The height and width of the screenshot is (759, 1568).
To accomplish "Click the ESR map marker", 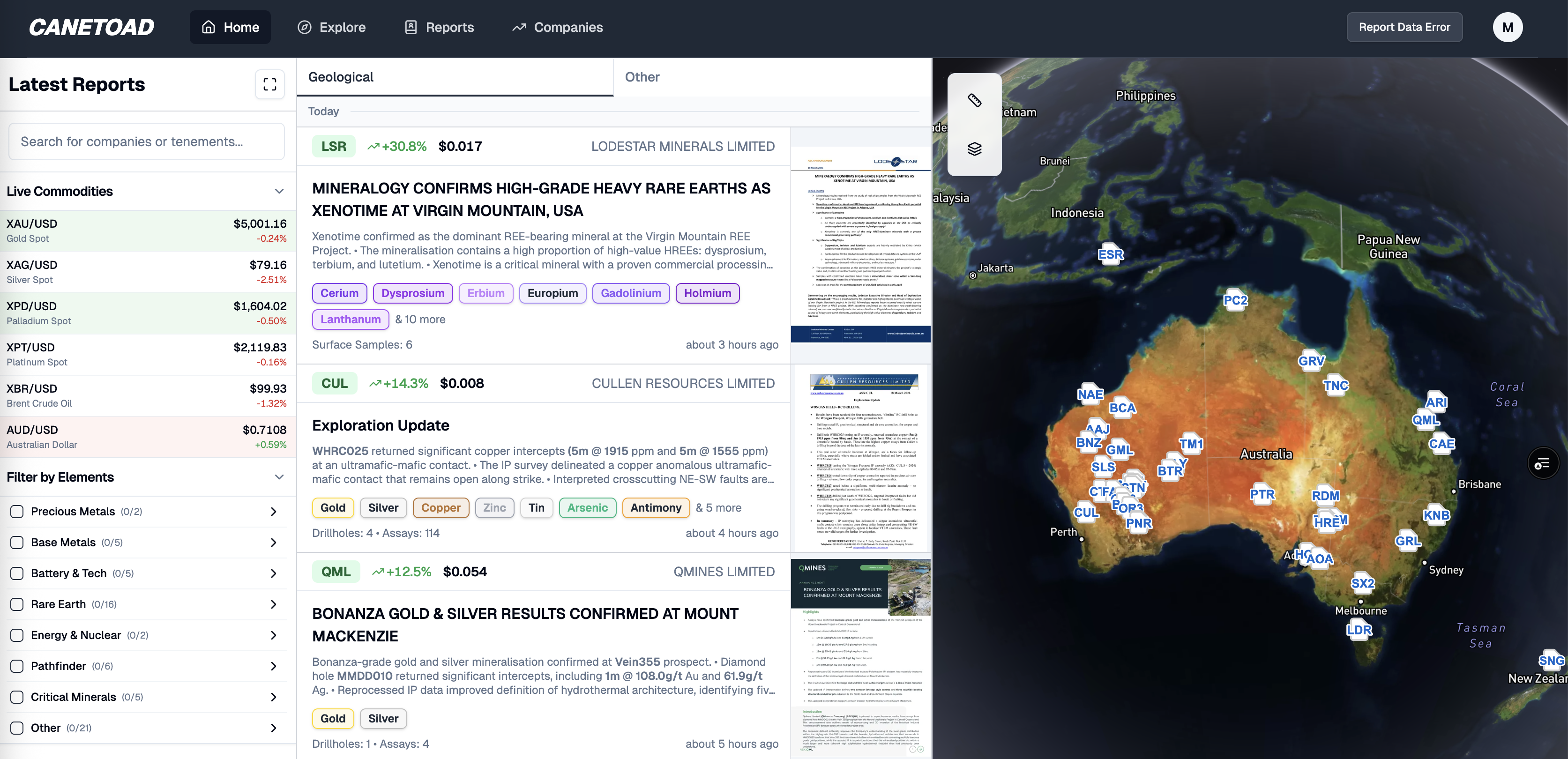I will 1110,254.
